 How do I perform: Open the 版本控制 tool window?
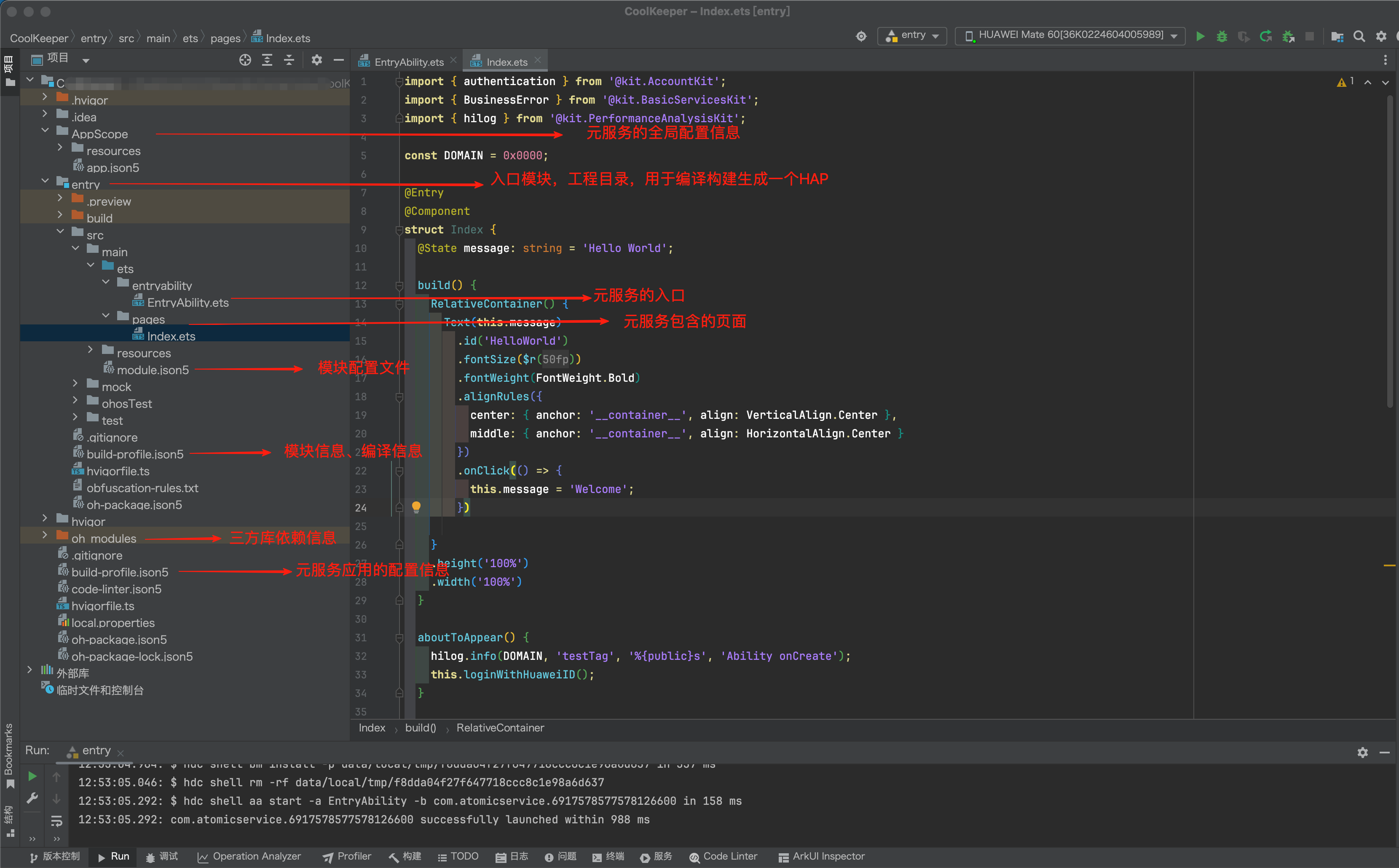pos(54,857)
